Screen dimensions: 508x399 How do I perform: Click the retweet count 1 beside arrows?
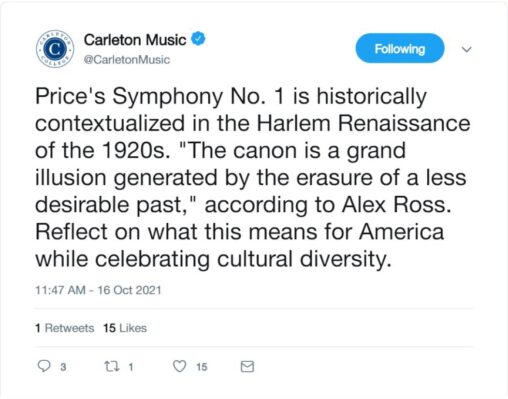pyautogui.click(x=131, y=367)
